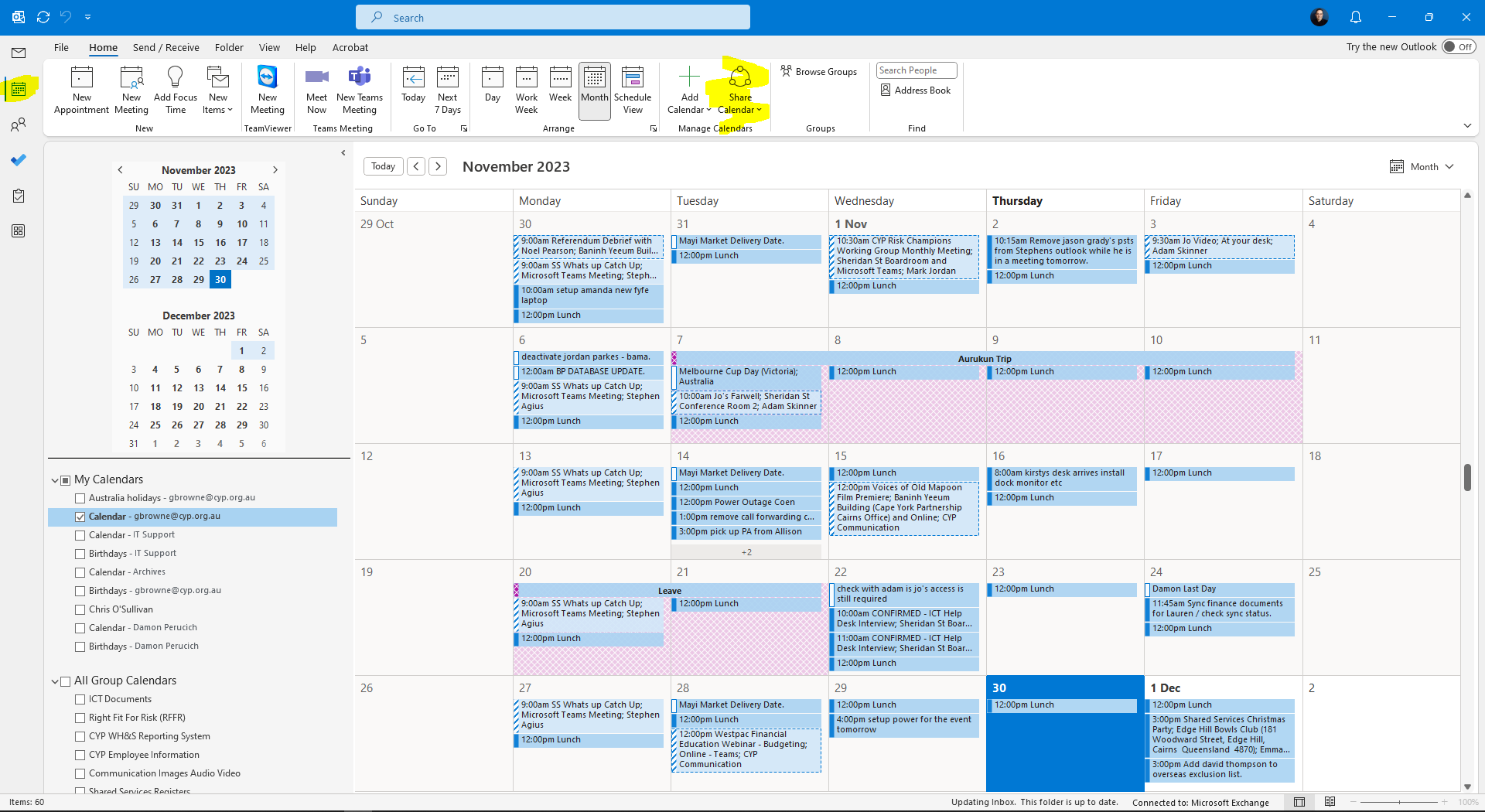Open the Address Book
The width and height of the screenshot is (1485, 812).
[x=916, y=90]
